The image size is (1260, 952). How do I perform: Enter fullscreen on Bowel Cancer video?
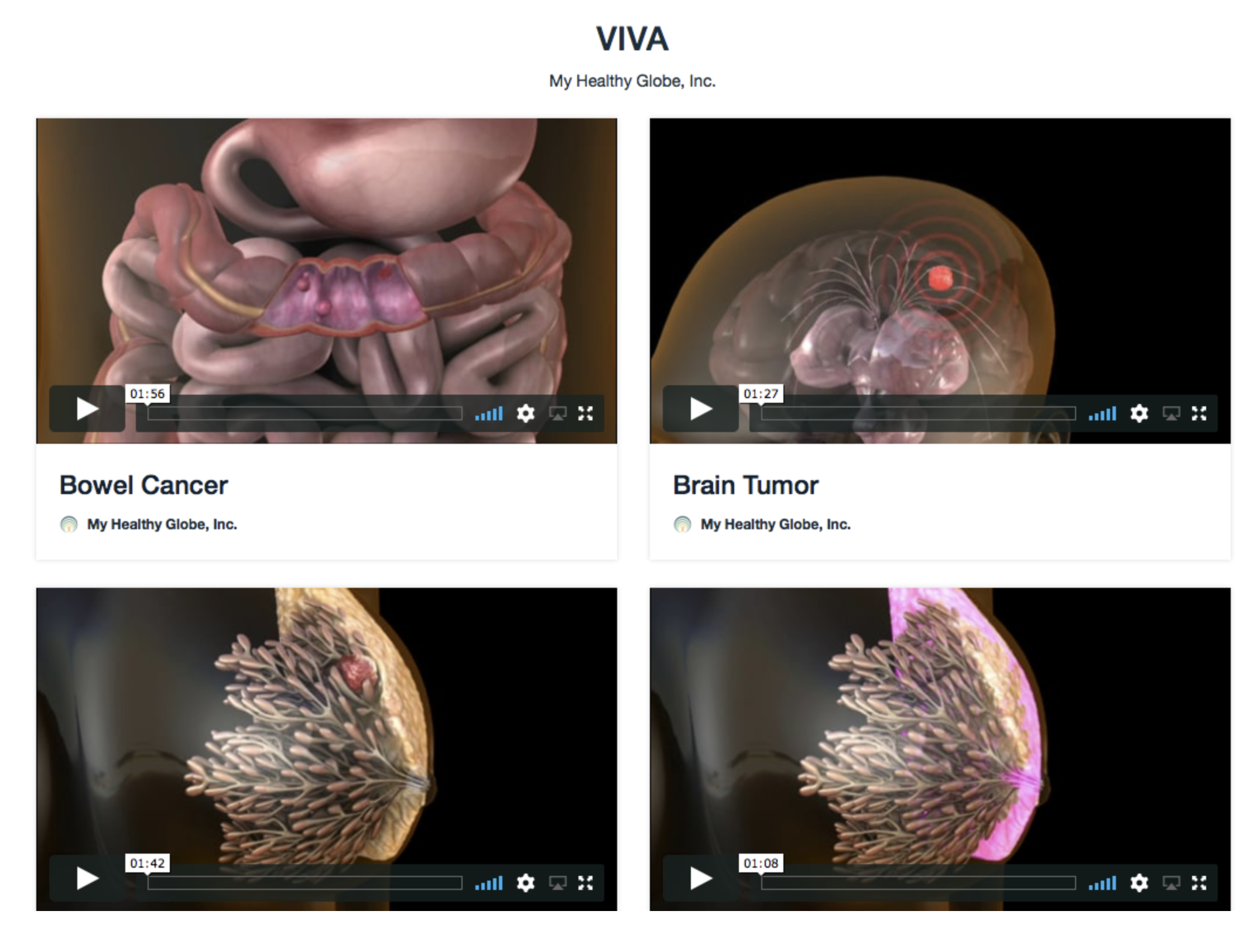tap(586, 413)
